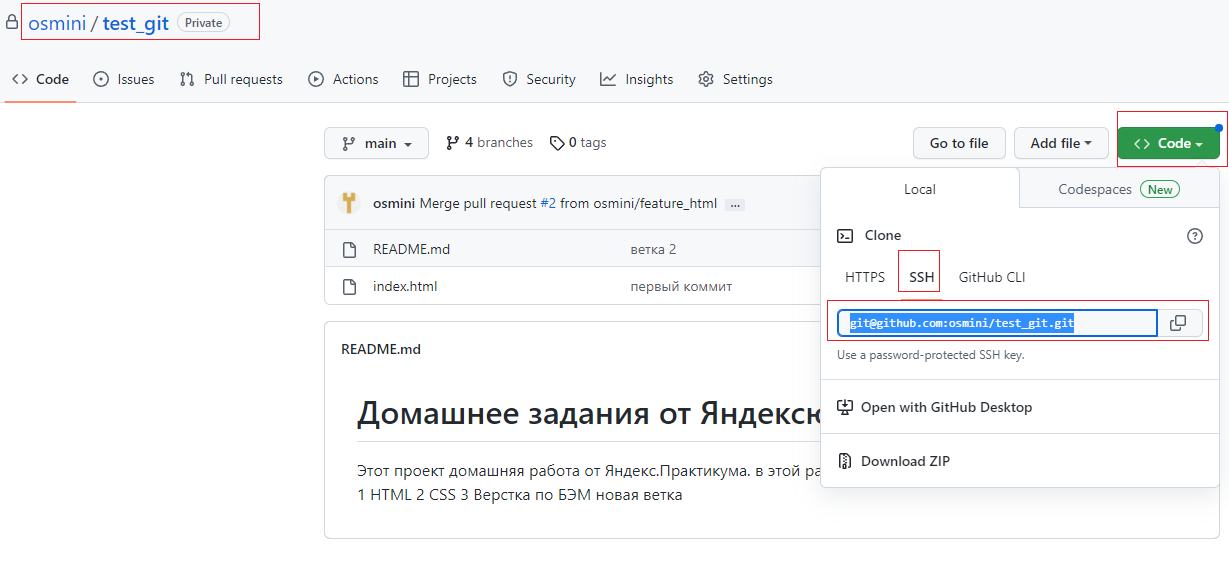Viewport: 1229px width, 575px height.
Task: Open the main branch selector dropdown
Action: 376,143
